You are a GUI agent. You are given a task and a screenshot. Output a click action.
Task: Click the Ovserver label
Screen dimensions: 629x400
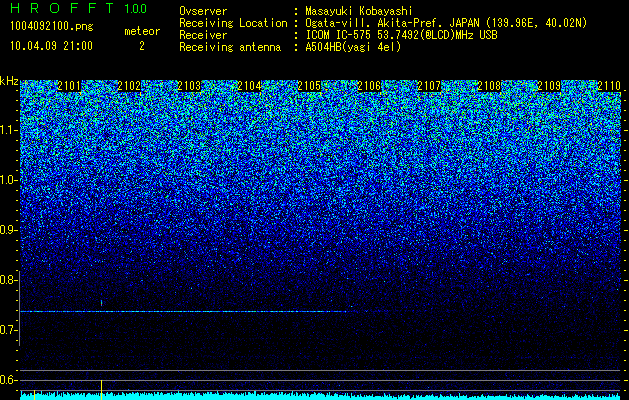(203, 11)
